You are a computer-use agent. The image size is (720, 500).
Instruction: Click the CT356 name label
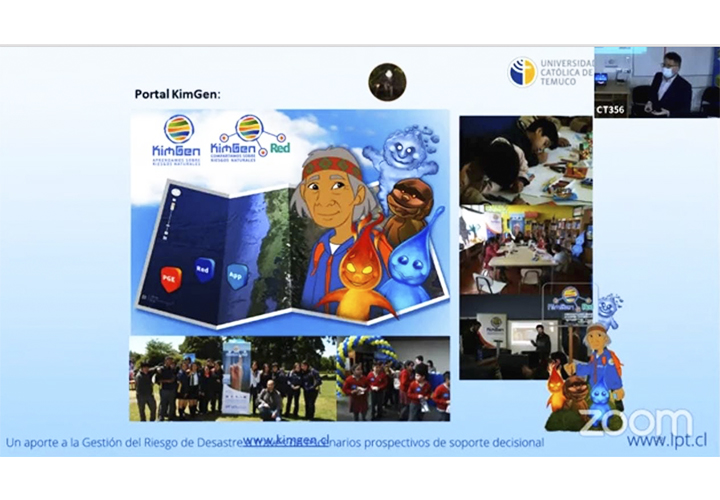611,110
